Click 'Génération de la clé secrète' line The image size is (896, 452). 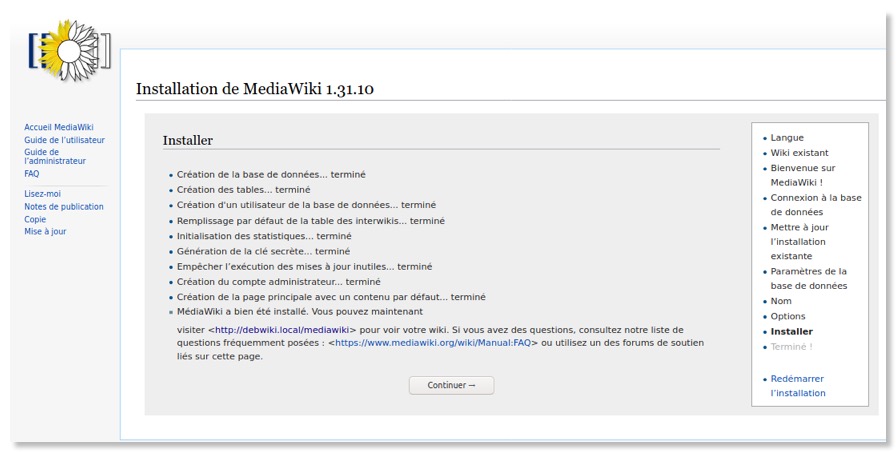coord(263,251)
